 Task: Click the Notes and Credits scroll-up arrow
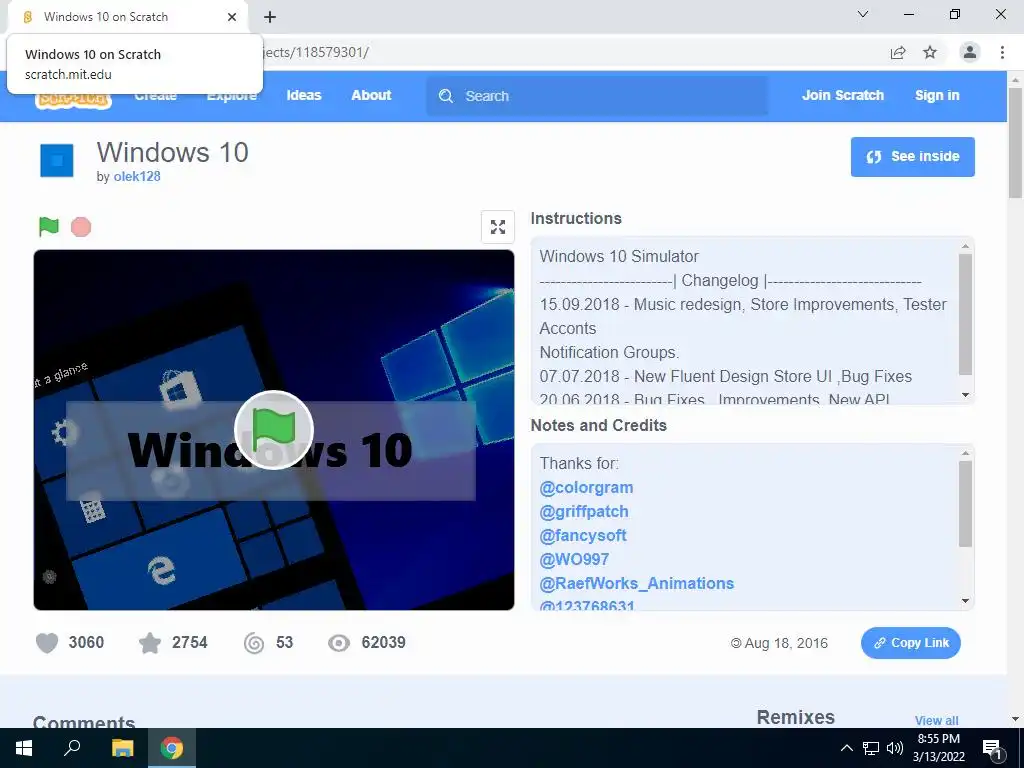pos(965,453)
